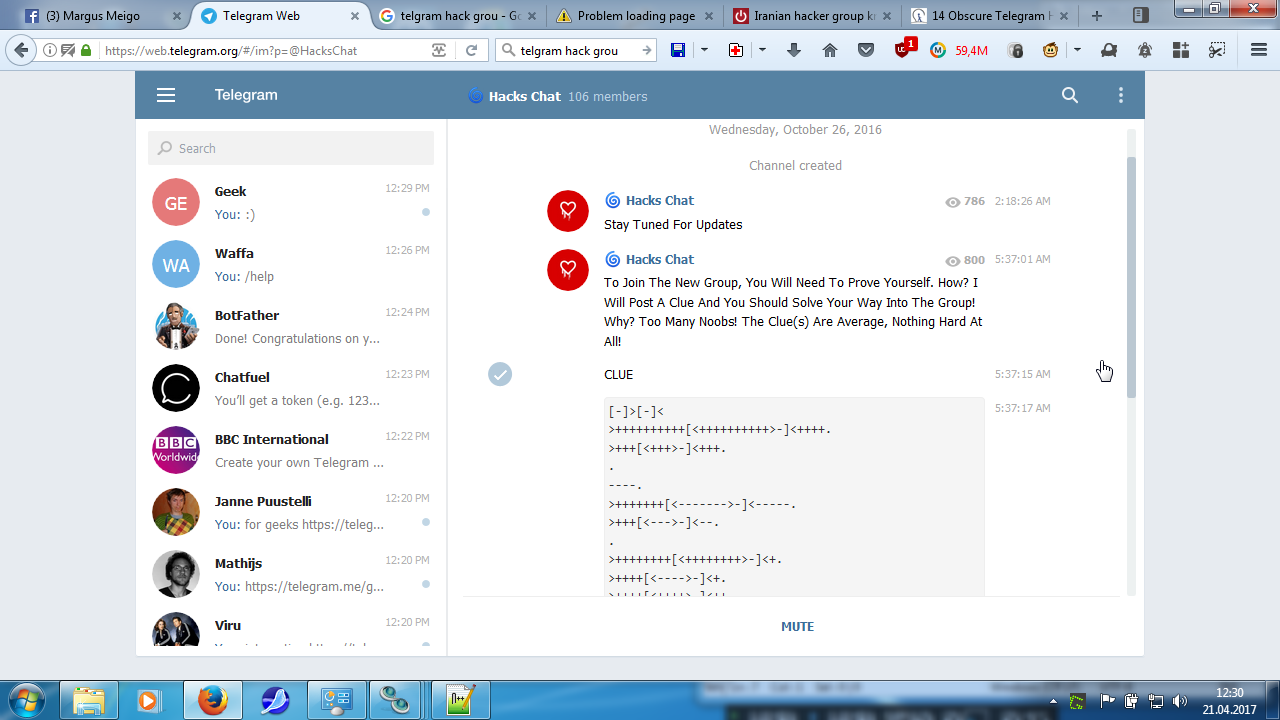Open the chat options three-dot menu
This screenshot has width=1280, height=720.
click(1121, 95)
